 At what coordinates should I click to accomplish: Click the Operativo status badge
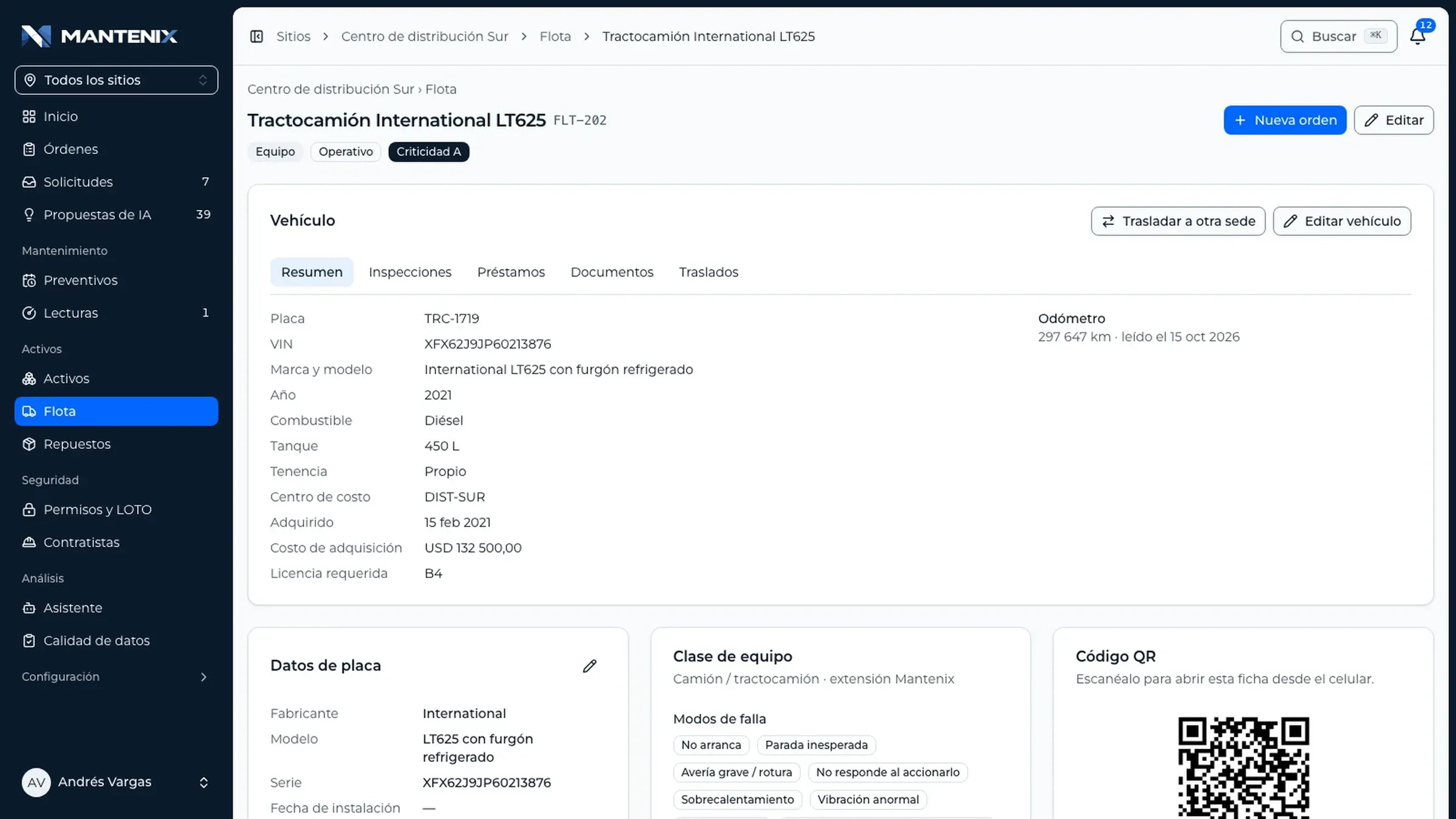346,152
